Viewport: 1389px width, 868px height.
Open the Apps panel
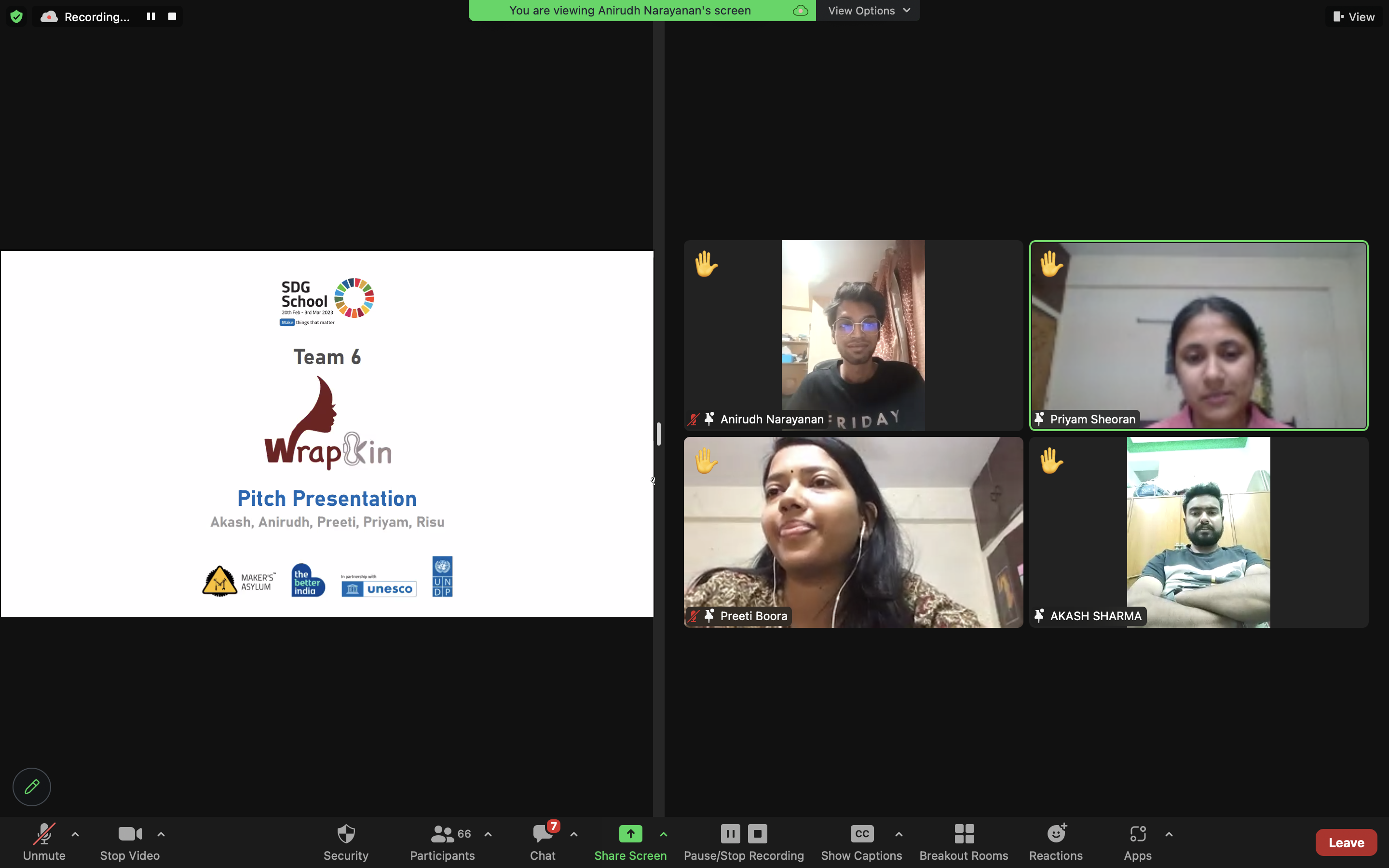tap(1138, 841)
